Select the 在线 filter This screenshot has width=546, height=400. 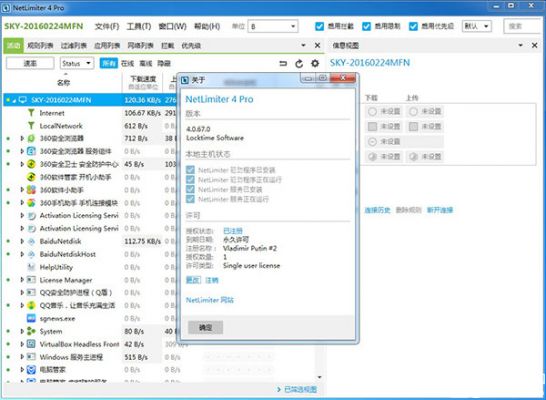tap(127, 63)
